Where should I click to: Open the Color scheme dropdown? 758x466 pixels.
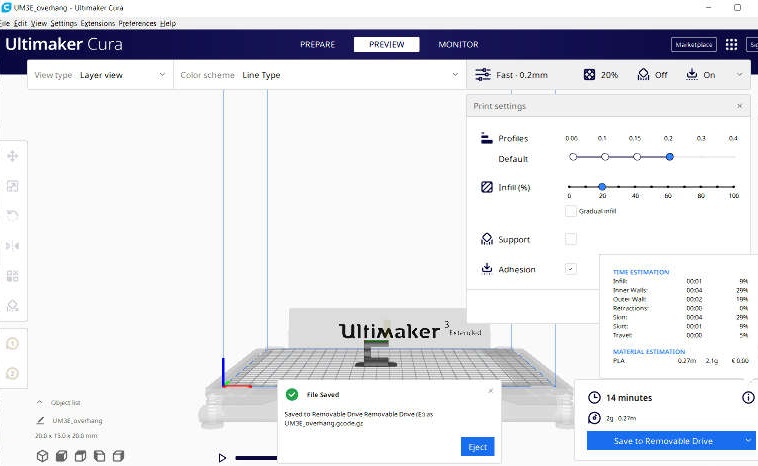click(319, 75)
